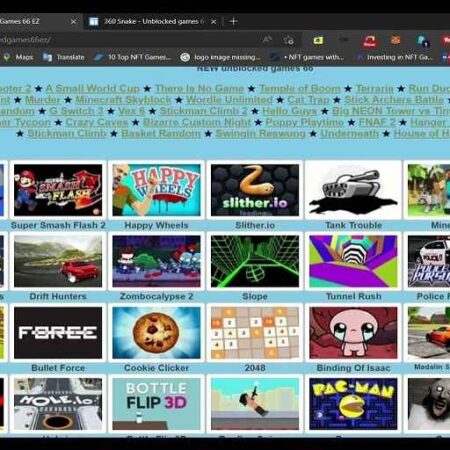Click the Drift Hunters car thumbnail
Viewport: 450px width, 450px height.
click(x=58, y=261)
